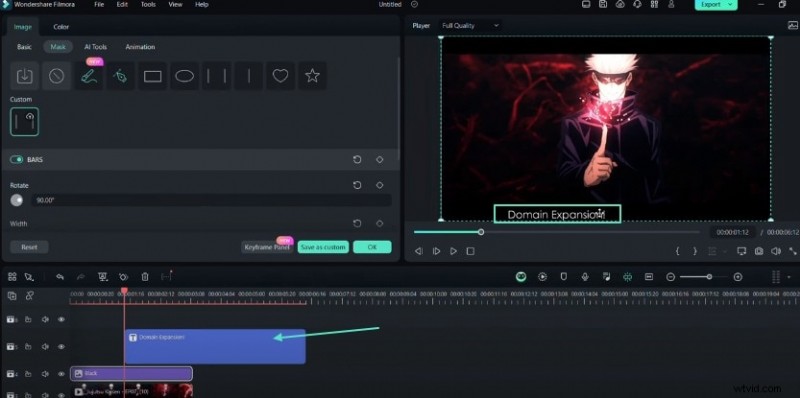Choose the Single Line mask shape
Screen dimensions: 800x398
(248, 76)
